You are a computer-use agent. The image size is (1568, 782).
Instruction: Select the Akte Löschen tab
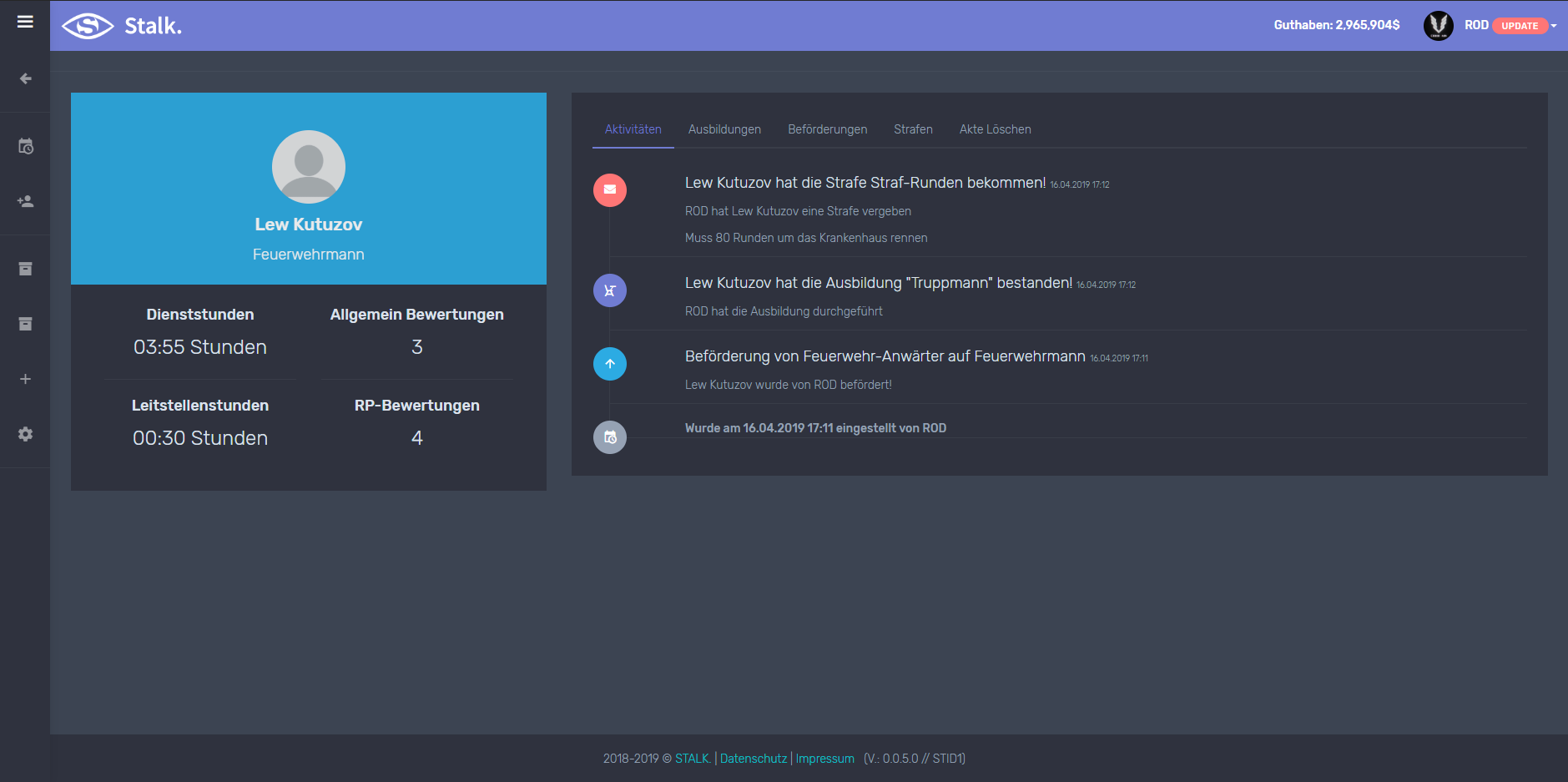click(995, 129)
